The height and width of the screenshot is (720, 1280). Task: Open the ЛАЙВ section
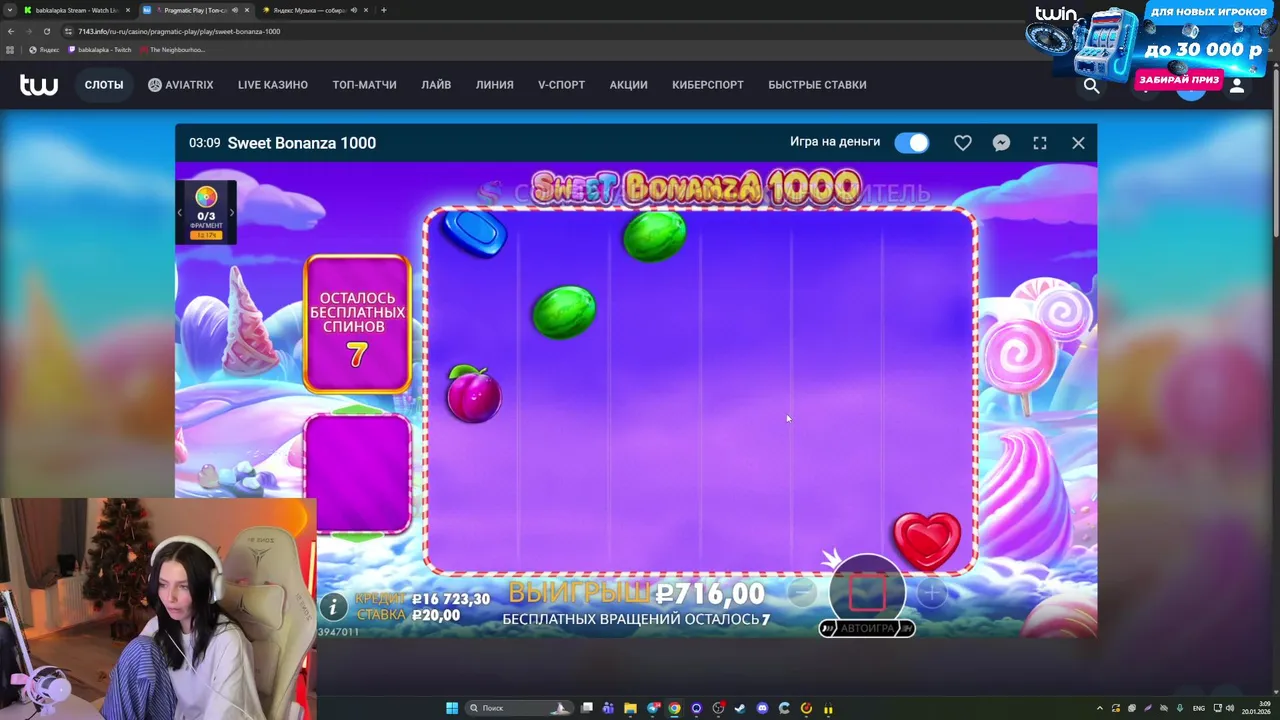coord(436,85)
